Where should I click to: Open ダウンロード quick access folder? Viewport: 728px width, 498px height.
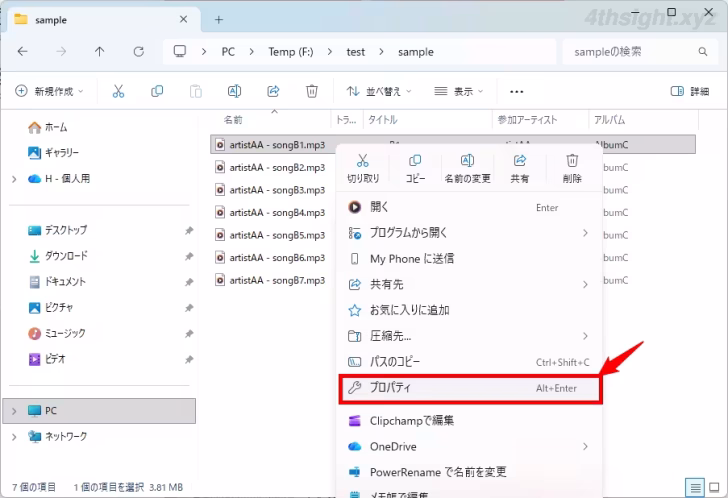click(58, 256)
